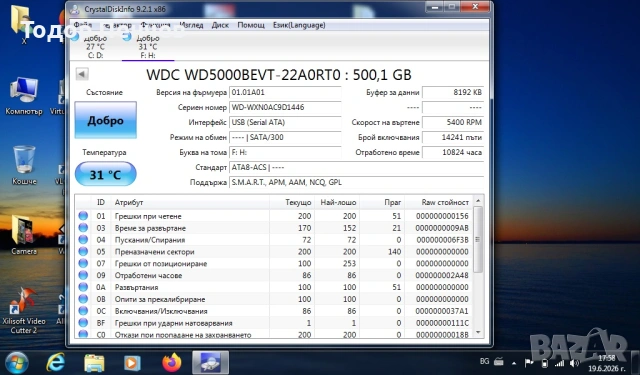This screenshot has width=640, height=375.
Task: Click status circle of attribute 0B
Action: coord(83,299)
